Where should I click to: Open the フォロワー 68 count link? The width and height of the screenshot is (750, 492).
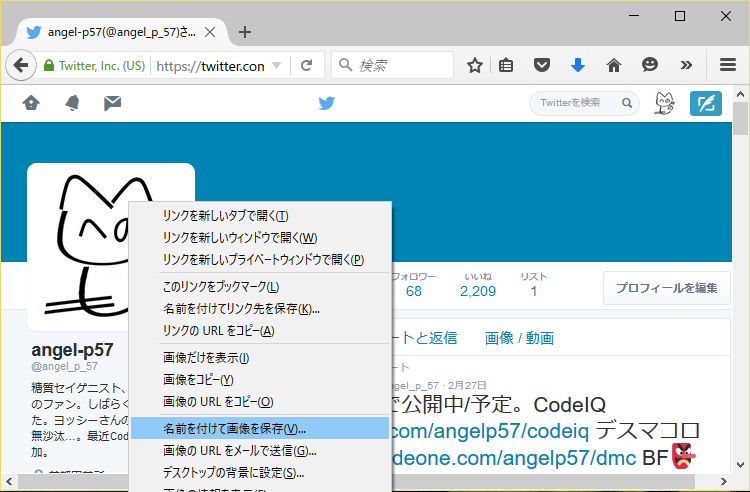(414, 284)
